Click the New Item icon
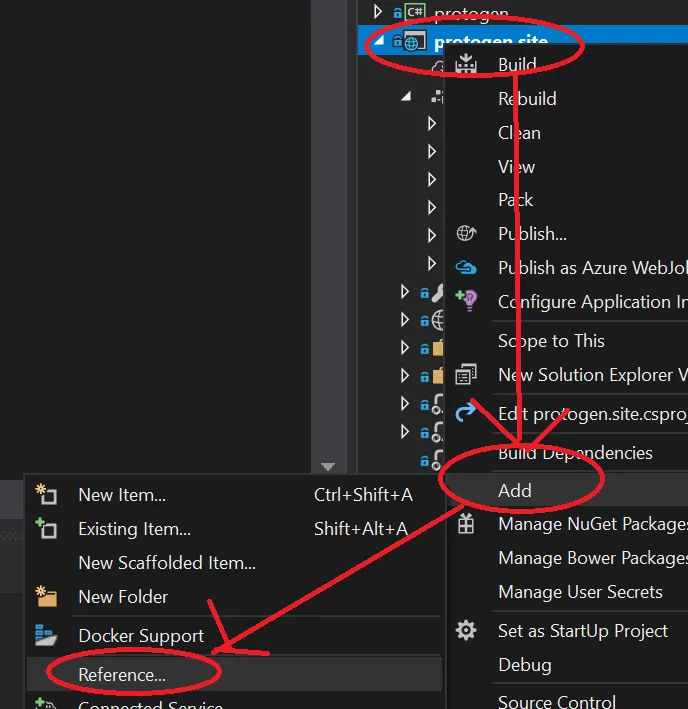Viewport: 688px width, 709px height. click(46, 494)
